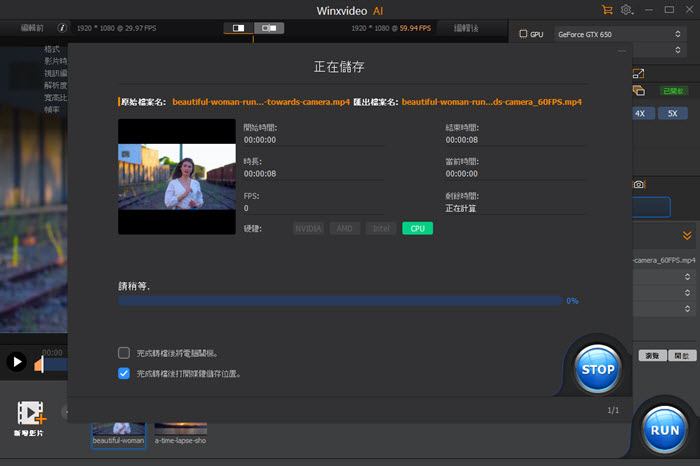Open the dropdown below the GPU selector

(x=678, y=50)
